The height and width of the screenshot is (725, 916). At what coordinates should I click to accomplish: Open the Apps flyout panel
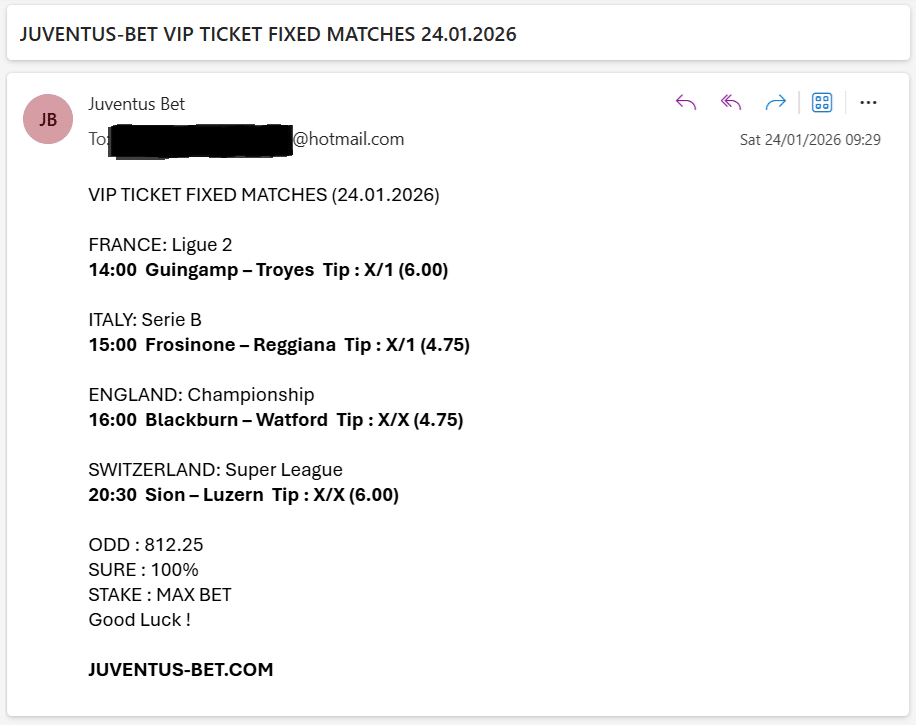click(x=821, y=102)
